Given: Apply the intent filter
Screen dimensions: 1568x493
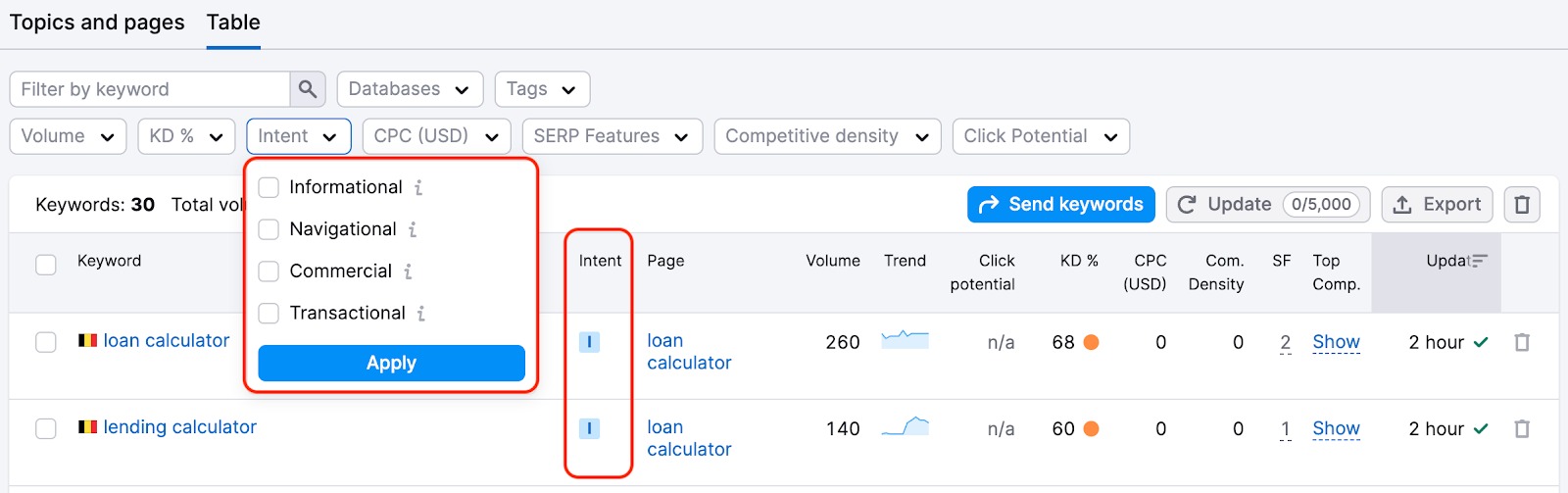Looking at the screenshot, I should (x=391, y=363).
